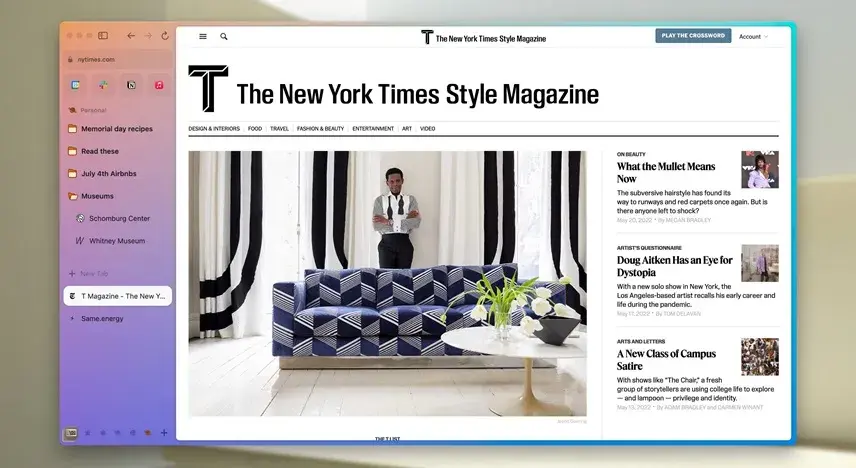Click the add new space plus icon
This screenshot has height=468, width=856.
coord(164,433)
